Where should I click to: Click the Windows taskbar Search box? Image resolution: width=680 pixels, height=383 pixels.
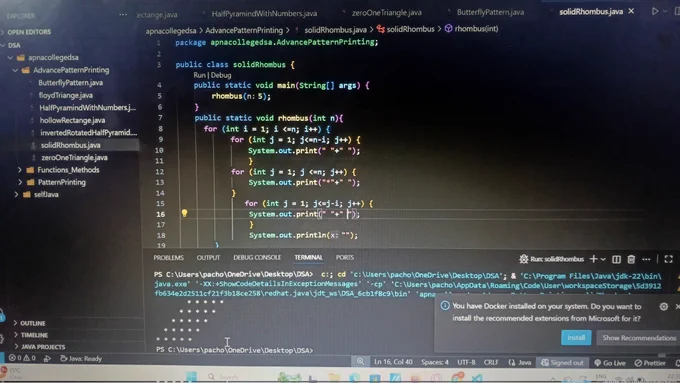[x=230, y=376]
